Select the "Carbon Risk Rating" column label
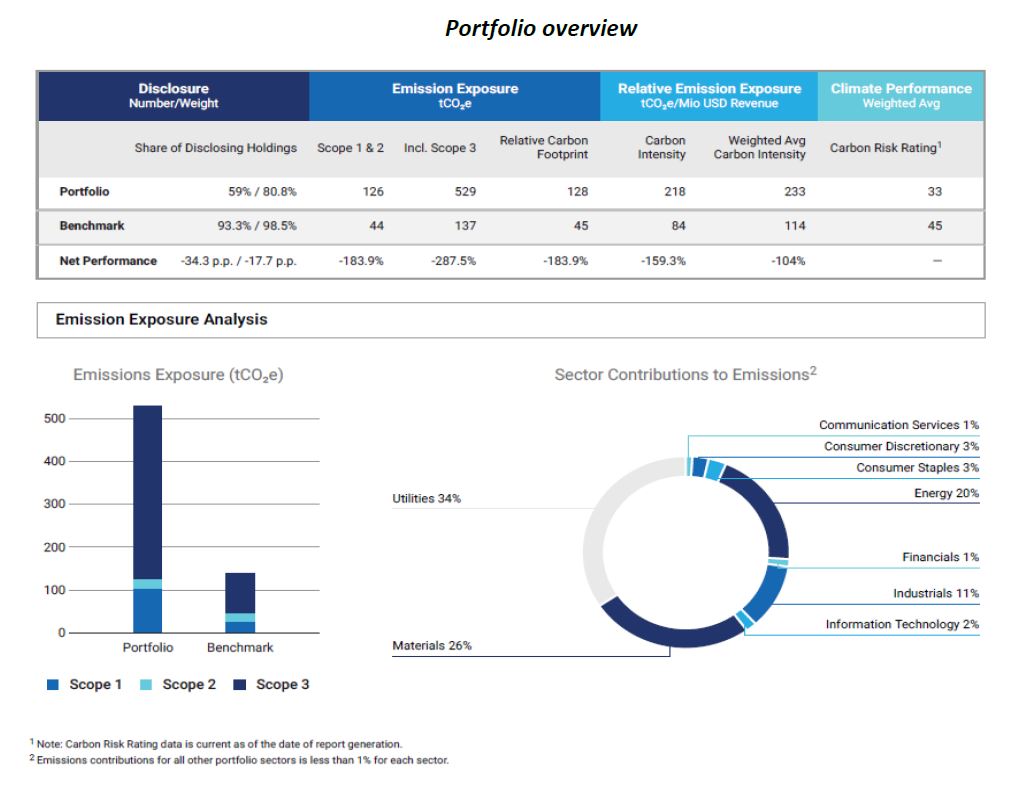1032x786 pixels. [885, 148]
